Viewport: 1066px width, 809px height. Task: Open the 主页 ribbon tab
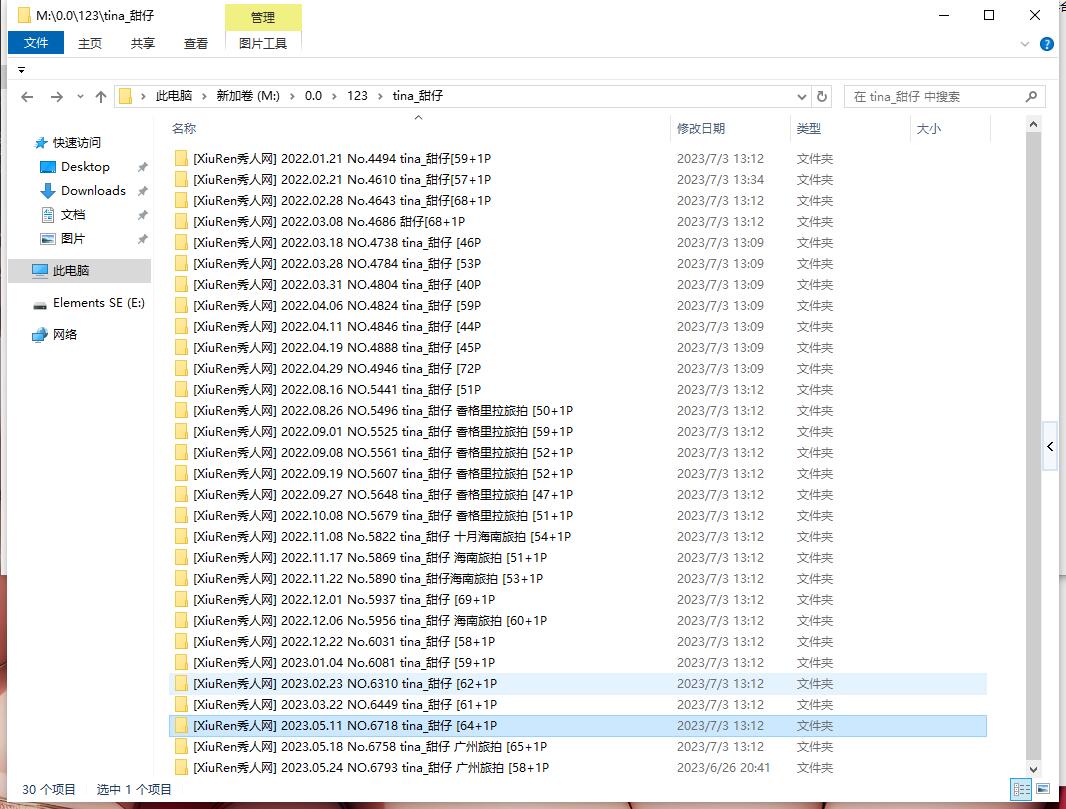click(x=90, y=44)
